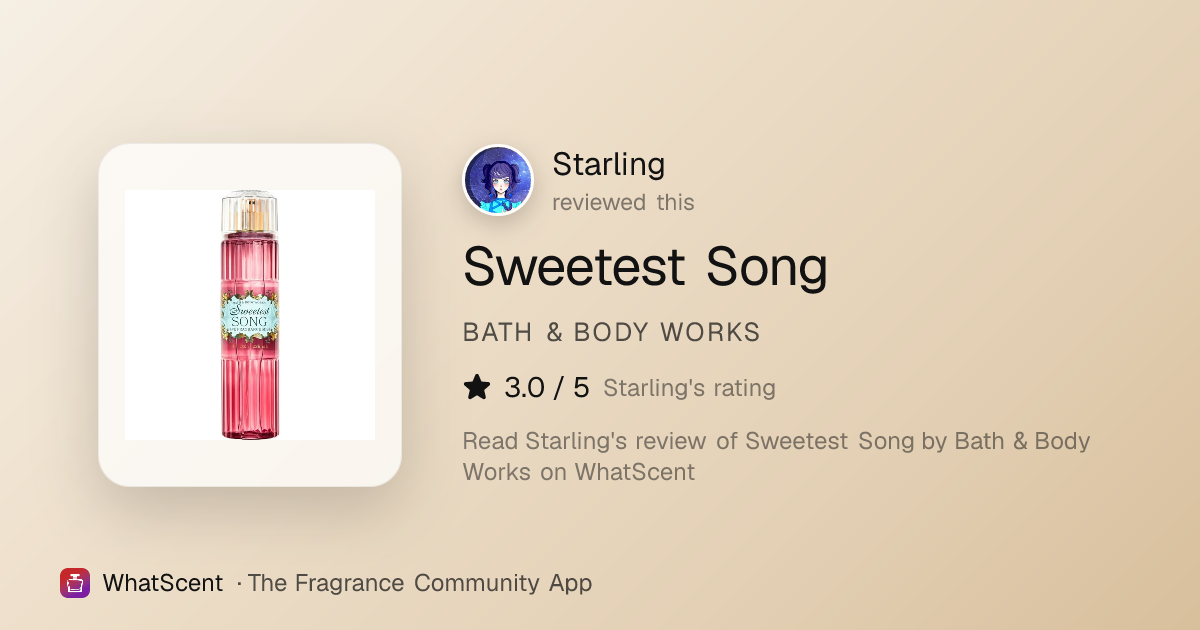The width and height of the screenshot is (1200, 630).
Task: Select the clear spray cap on the bottle
Action: point(249,212)
